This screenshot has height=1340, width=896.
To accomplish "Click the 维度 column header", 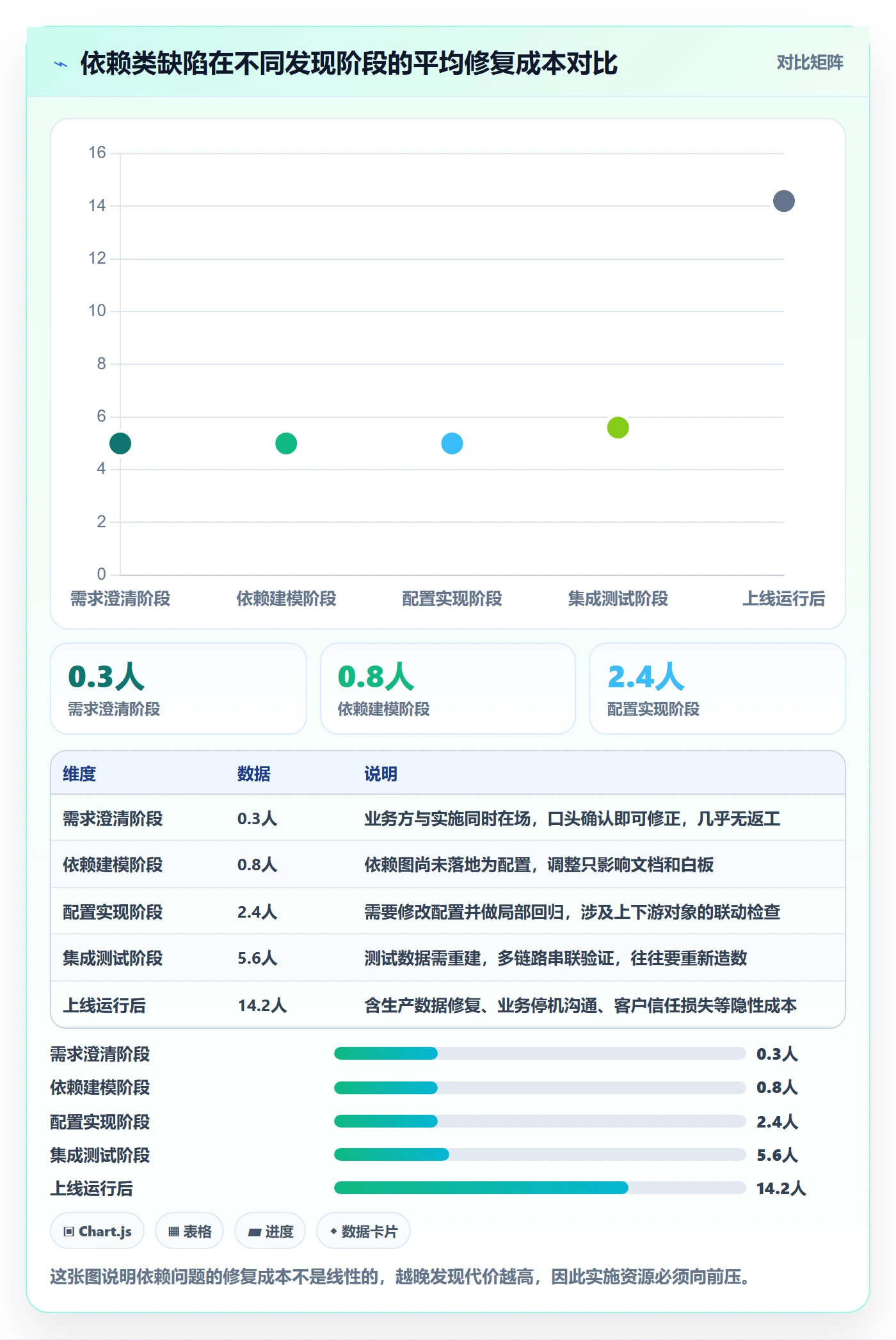I will [79, 774].
